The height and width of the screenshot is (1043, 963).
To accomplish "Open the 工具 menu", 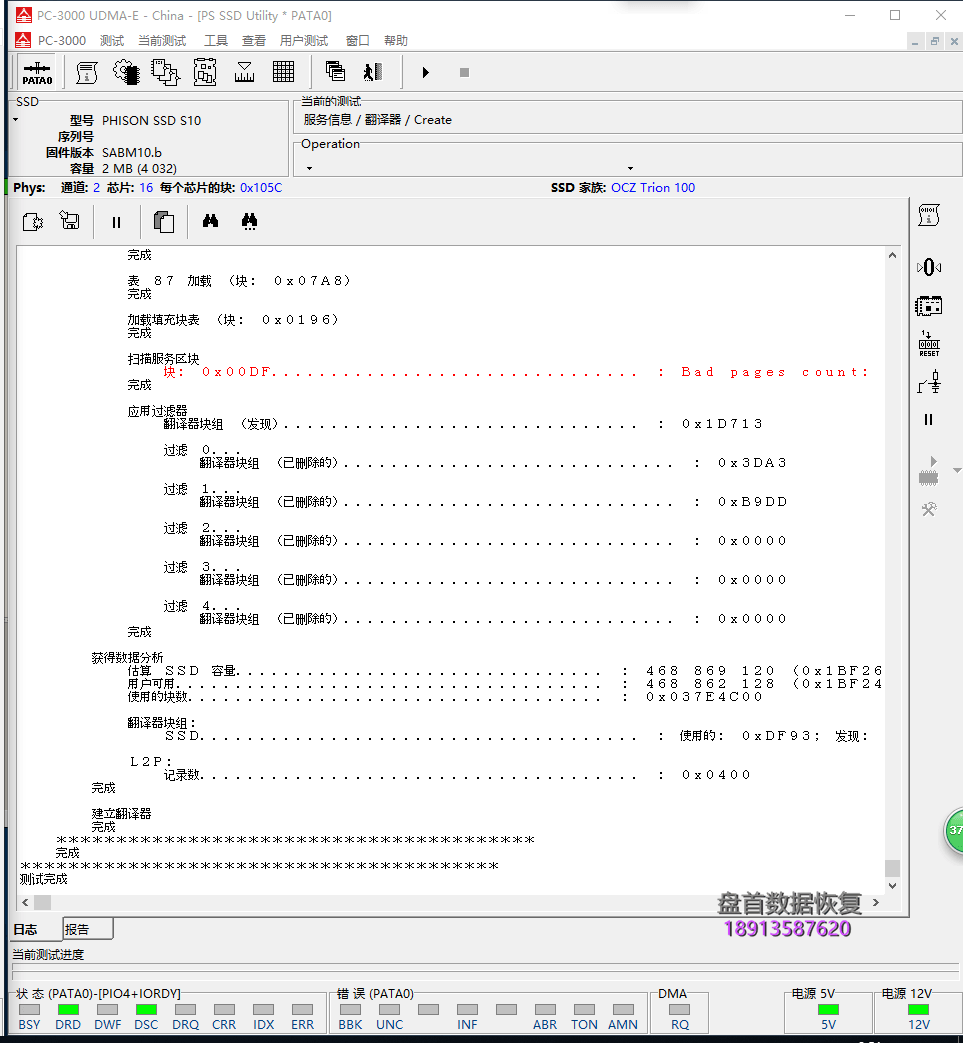I will click(215, 41).
